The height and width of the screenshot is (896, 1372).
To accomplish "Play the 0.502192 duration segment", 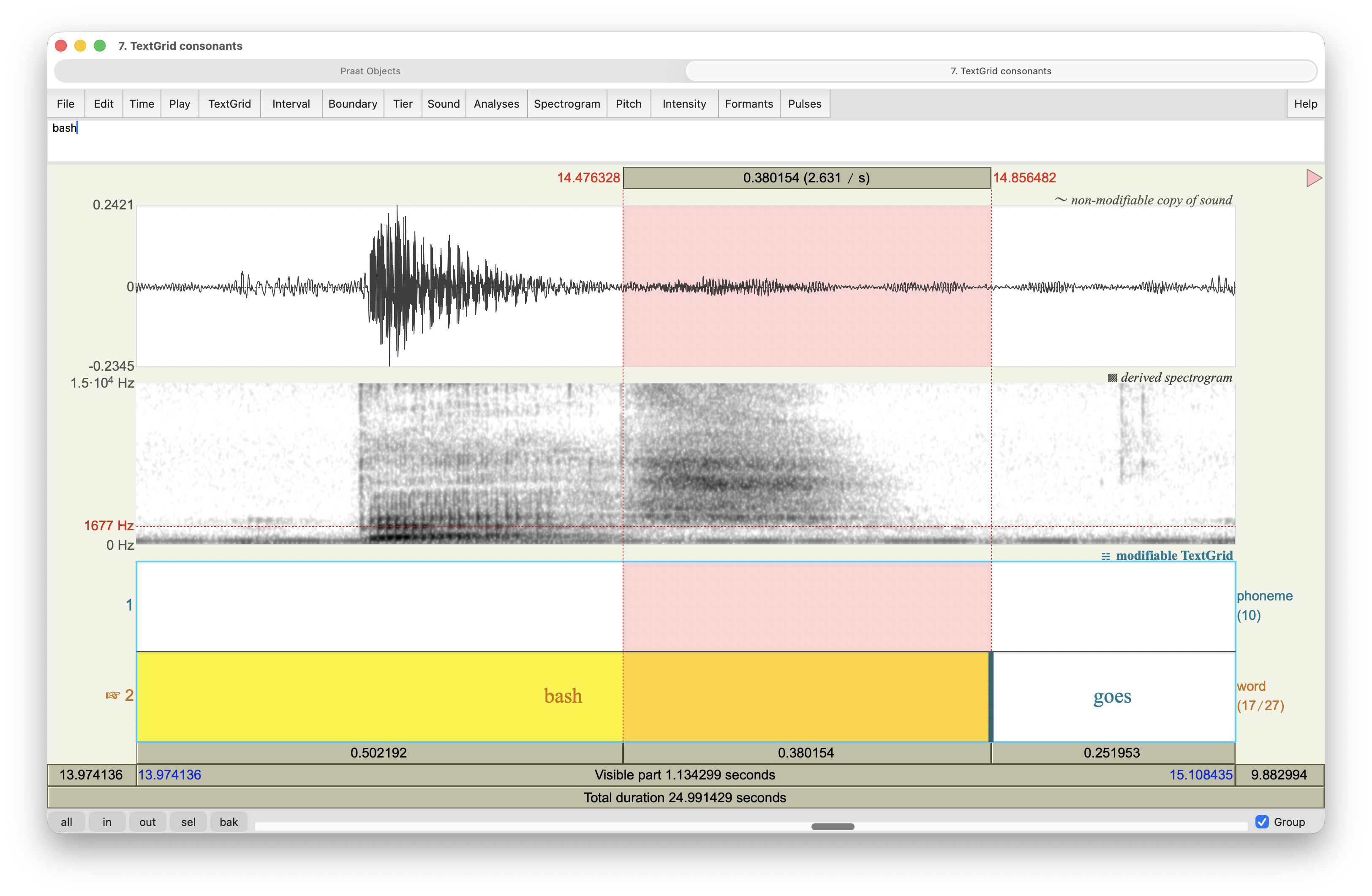I will [x=379, y=752].
